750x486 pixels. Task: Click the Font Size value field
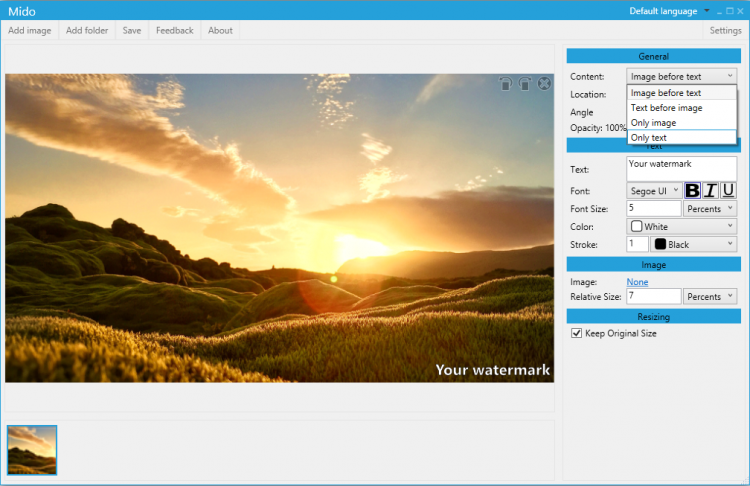click(653, 209)
